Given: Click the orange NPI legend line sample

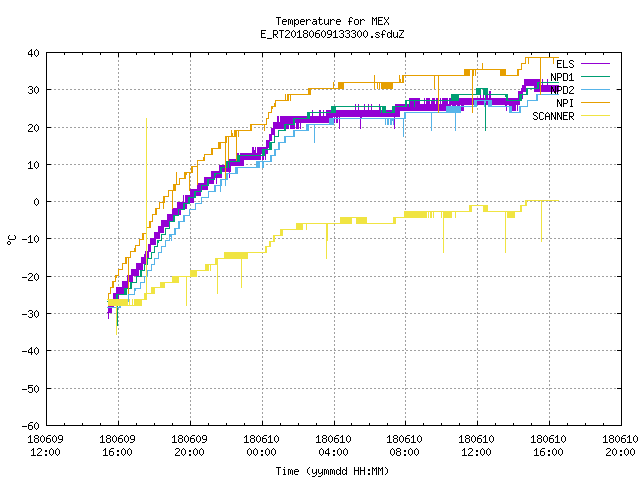Looking at the screenshot, I should pos(595,102).
